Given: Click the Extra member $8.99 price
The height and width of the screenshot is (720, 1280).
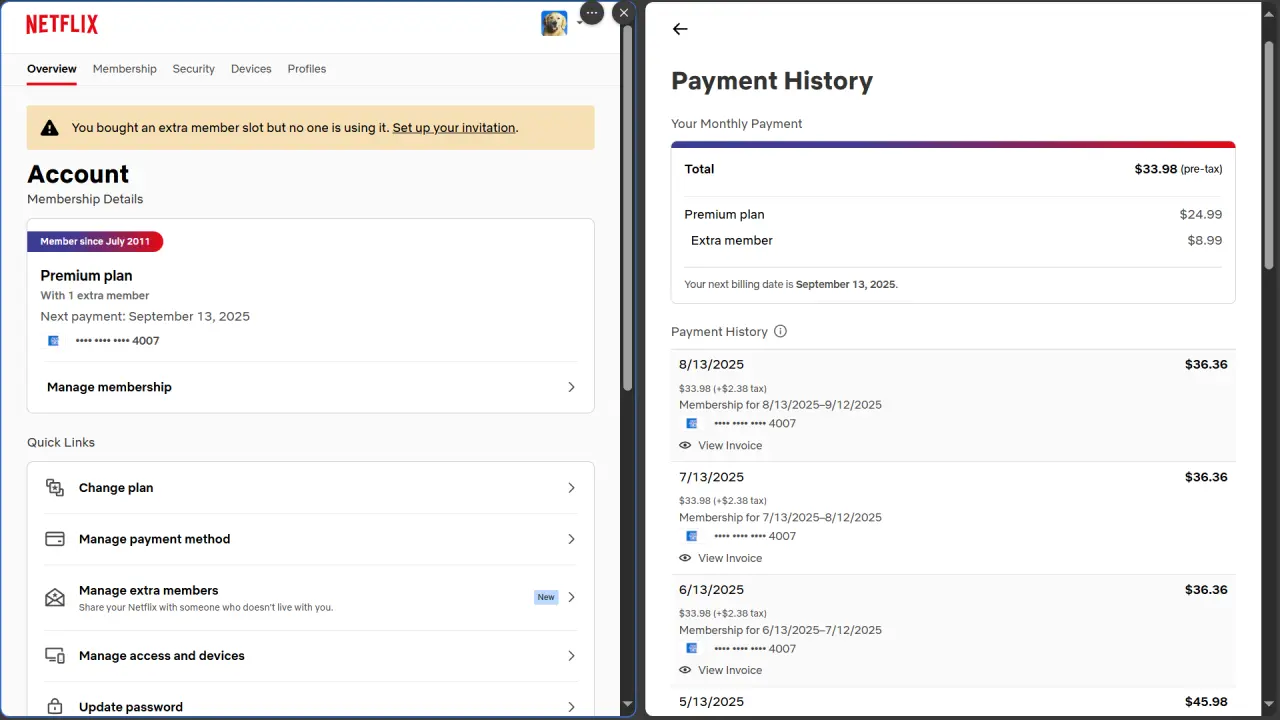Looking at the screenshot, I should pyautogui.click(x=1205, y=240).
